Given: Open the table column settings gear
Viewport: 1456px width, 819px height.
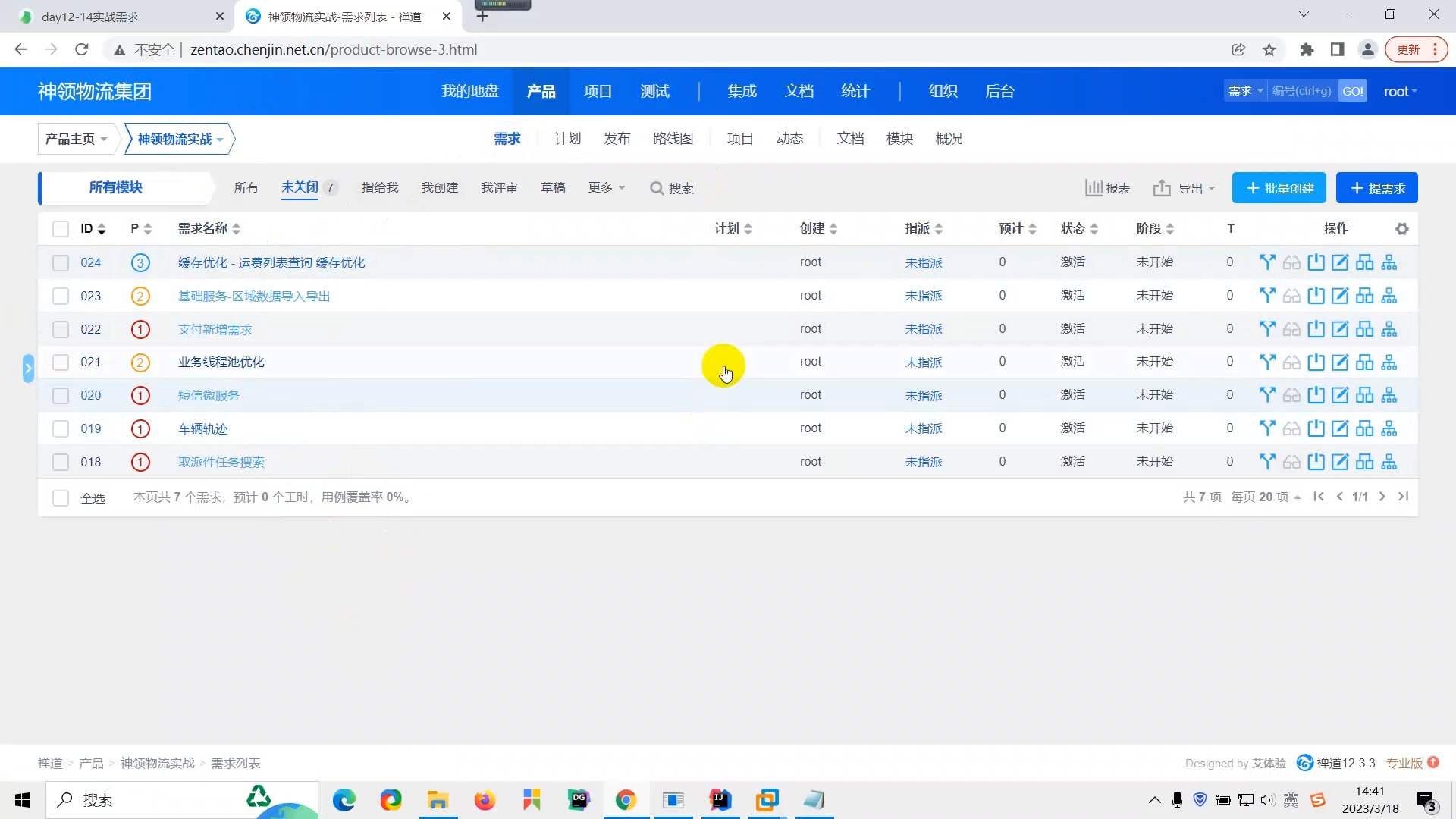Looking at the screenshot, I should (1401, 229).
